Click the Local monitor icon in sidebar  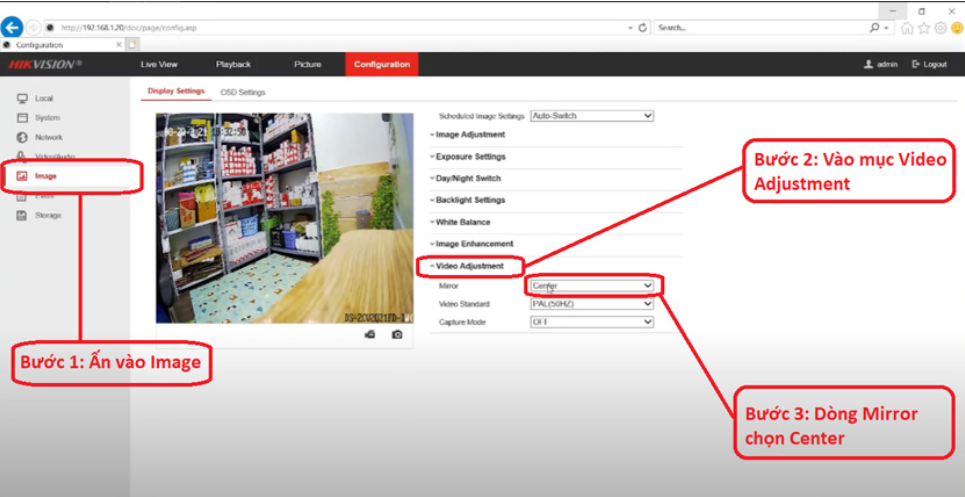[x=21, y=98]
